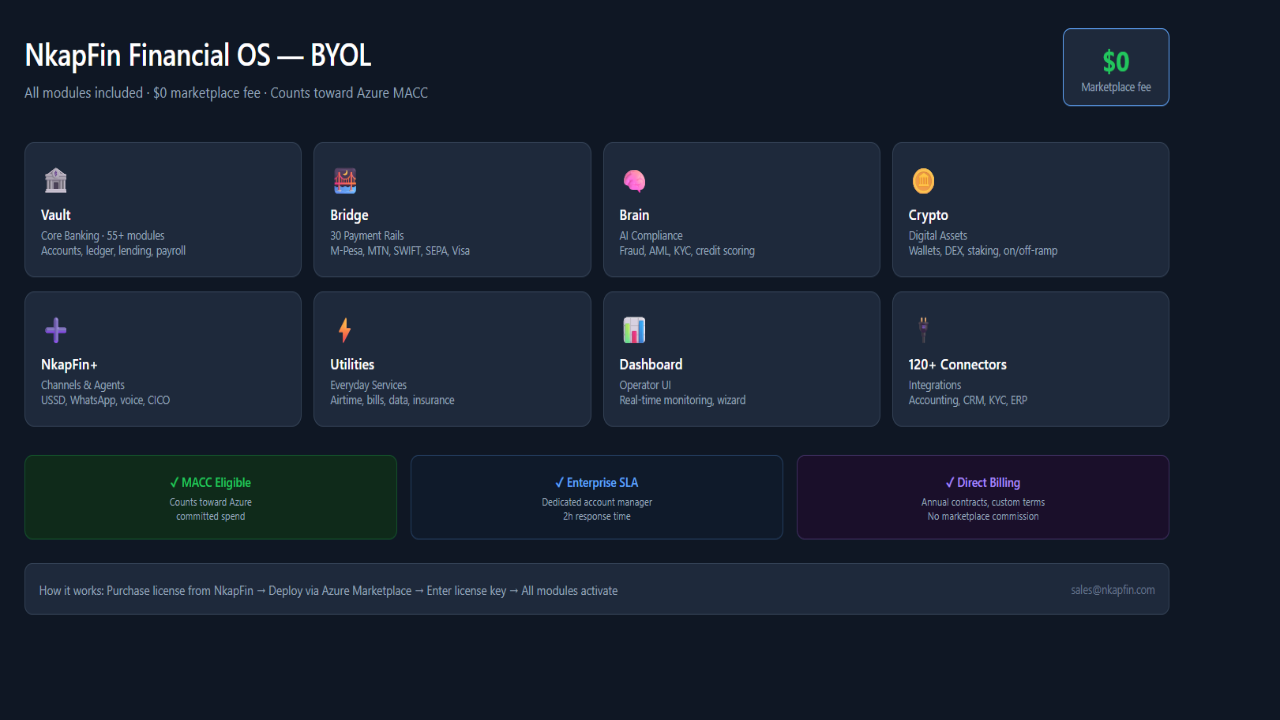Screen dimensions: 1280x720
Task: Click the Utilities lightning bolt icon
Action: [x=345, y=330]
